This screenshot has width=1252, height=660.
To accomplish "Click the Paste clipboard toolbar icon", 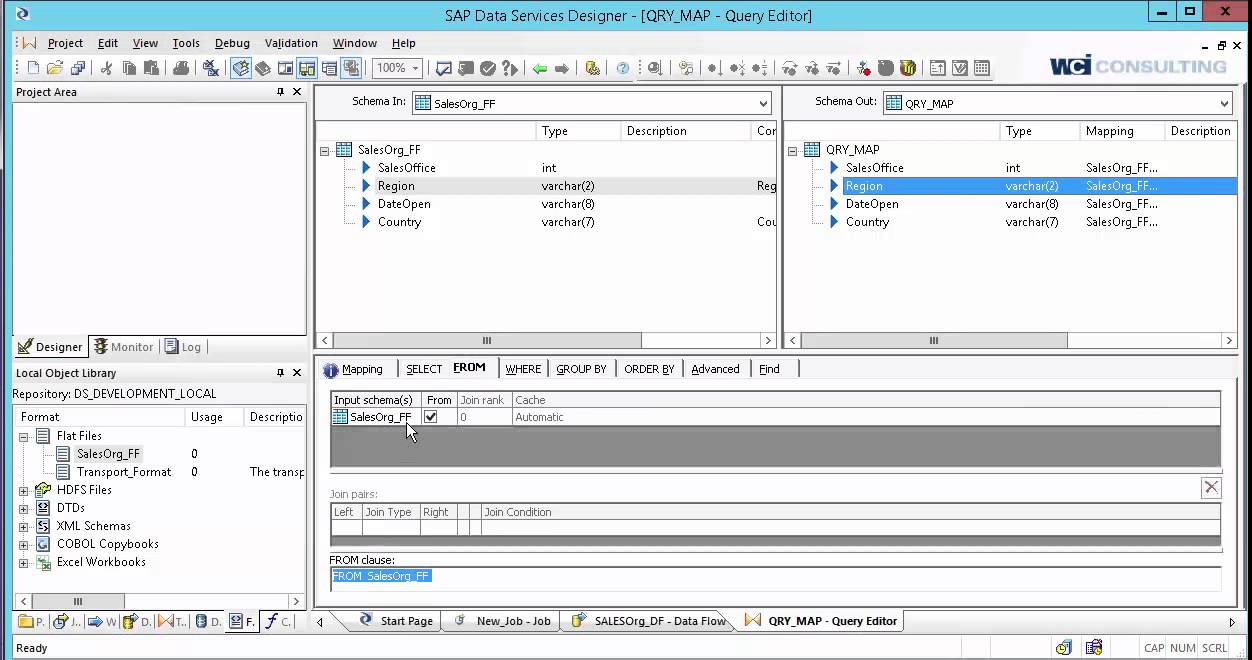I will pyautogui.click(x=151, y=68).
